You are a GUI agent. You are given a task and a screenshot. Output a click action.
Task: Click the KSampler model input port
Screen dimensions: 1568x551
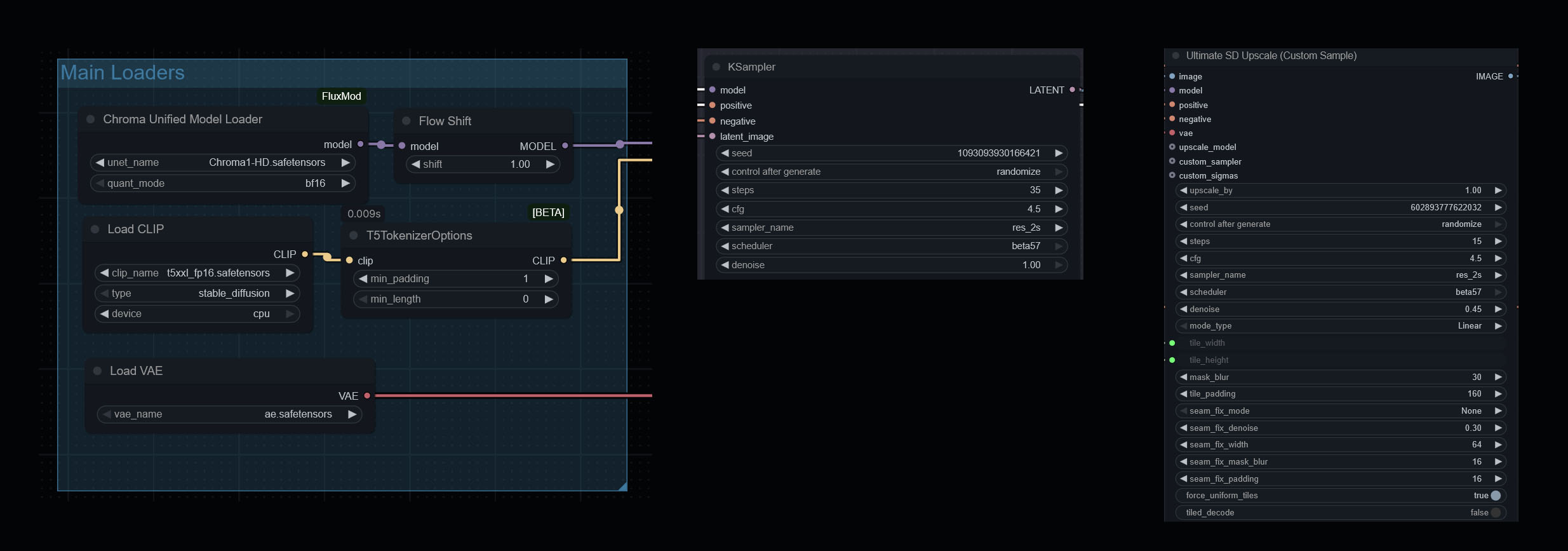[x=713, y=90]
